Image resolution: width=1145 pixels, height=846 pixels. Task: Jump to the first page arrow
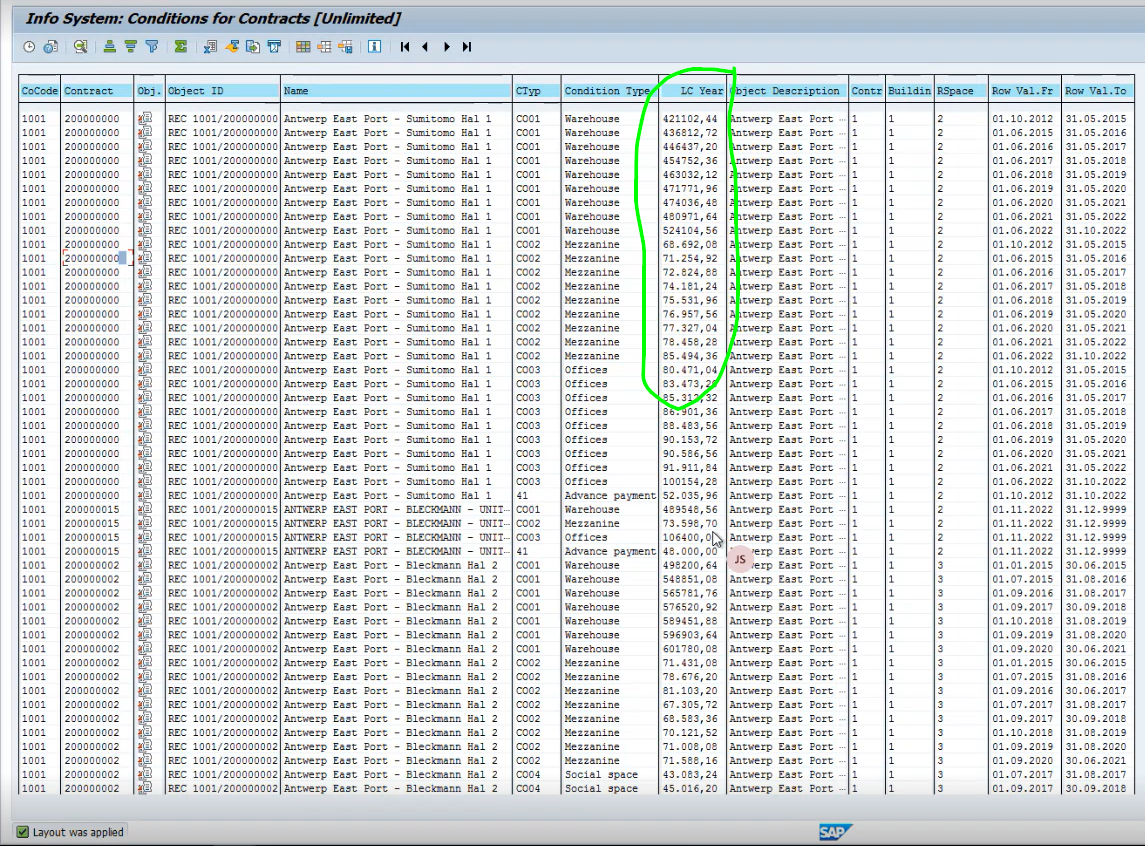pyautogui.click(x=405, y=47)
